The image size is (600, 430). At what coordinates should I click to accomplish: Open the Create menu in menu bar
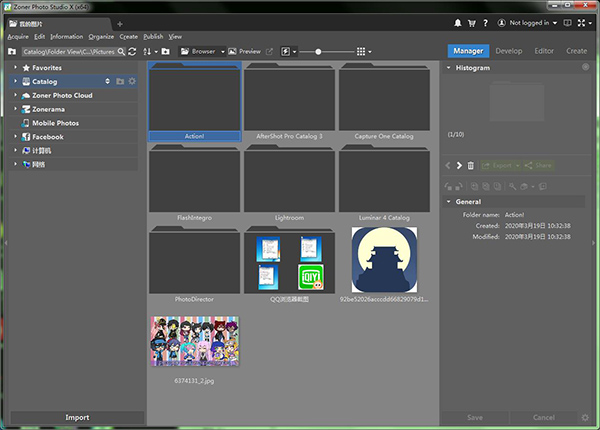click(129, 37)
